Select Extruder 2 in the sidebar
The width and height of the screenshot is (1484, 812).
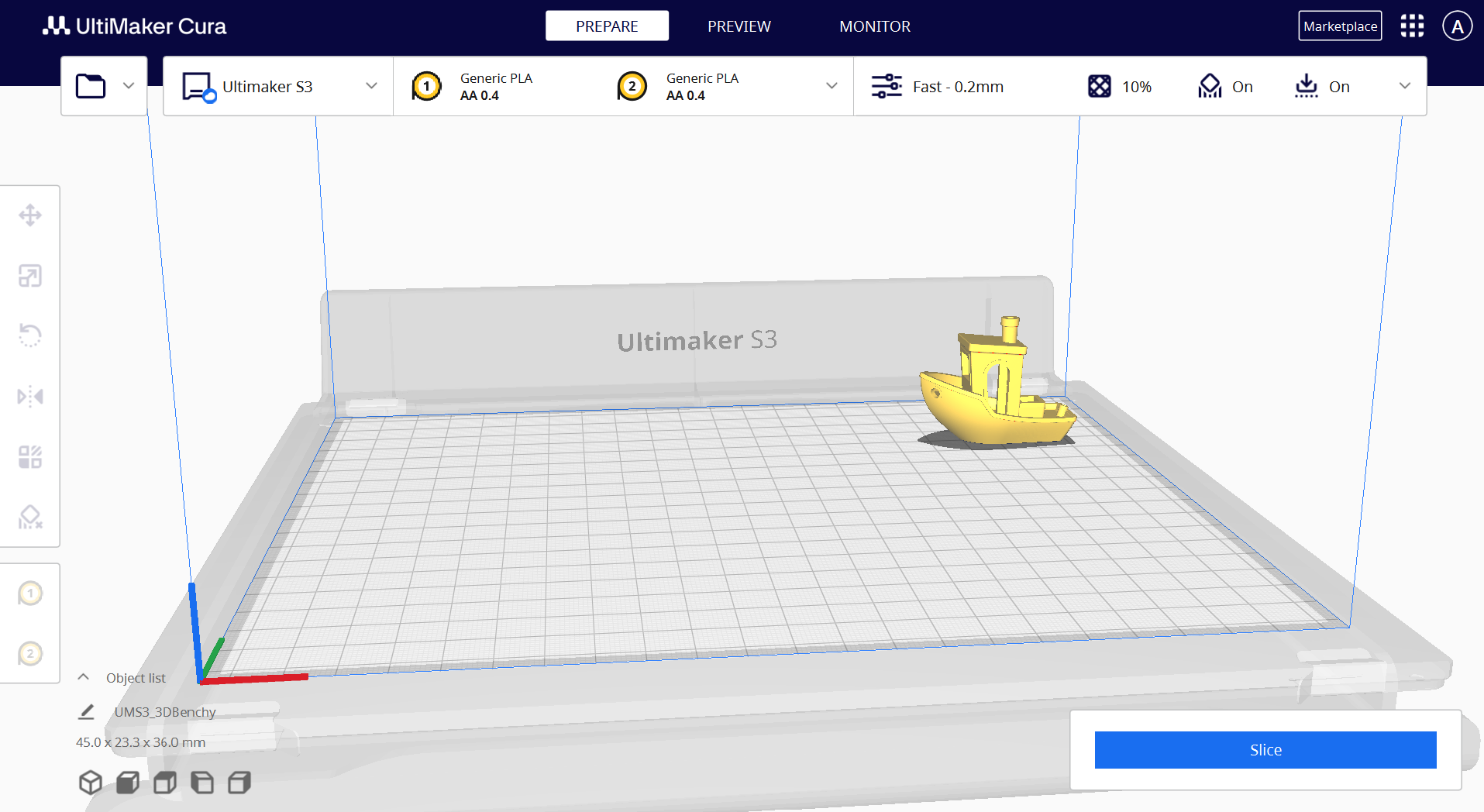tap(30, 653)
